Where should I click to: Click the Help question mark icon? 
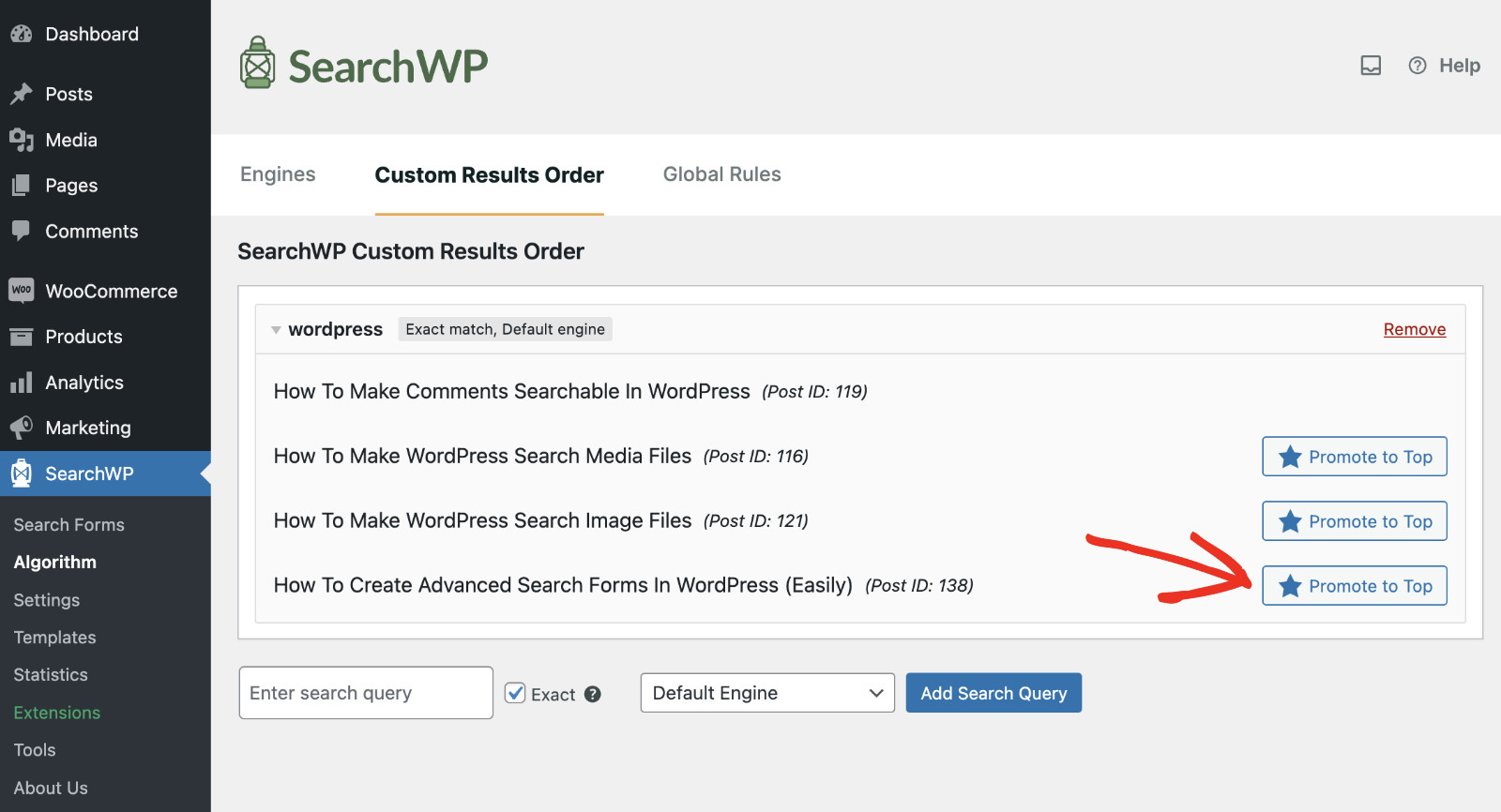pyautogui.click(x=1418, y=66)
